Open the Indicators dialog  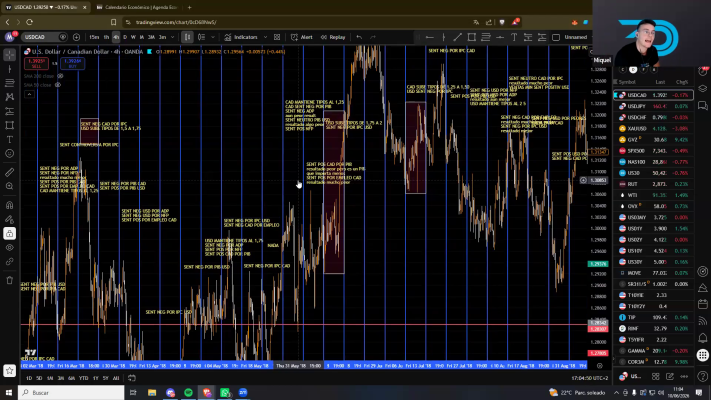241,37
